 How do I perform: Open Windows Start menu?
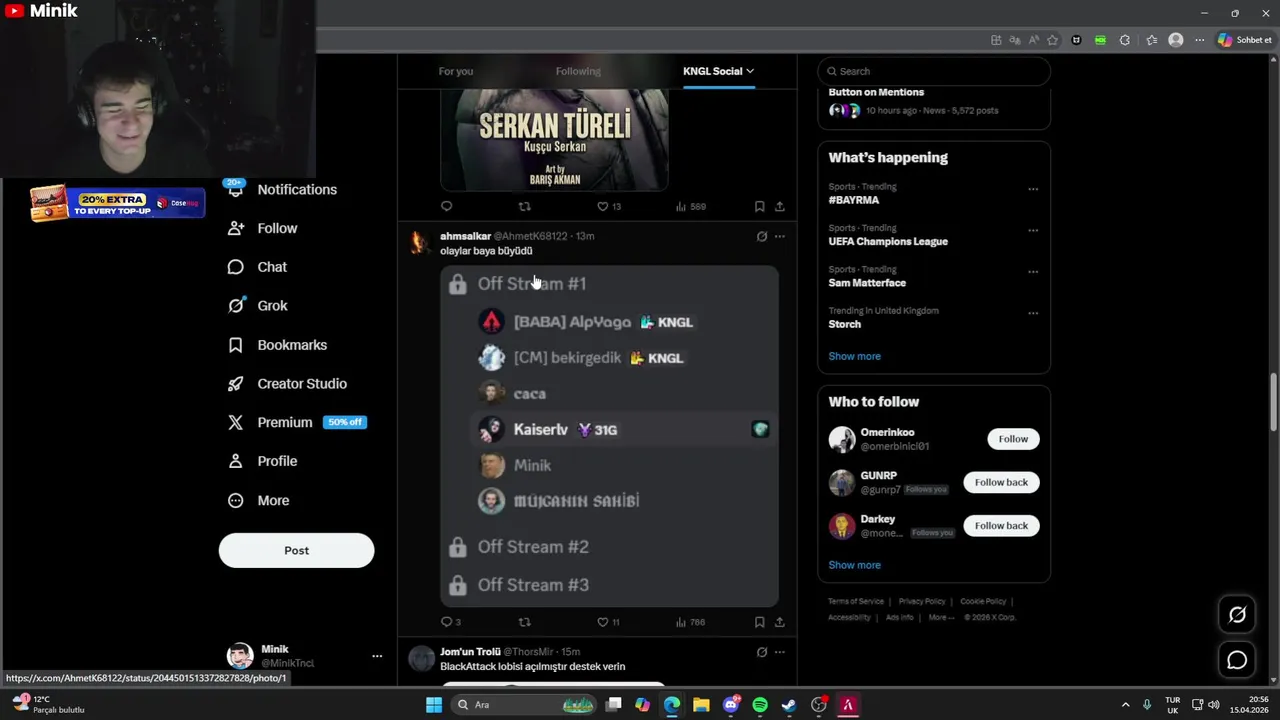[x=434, y=705]
